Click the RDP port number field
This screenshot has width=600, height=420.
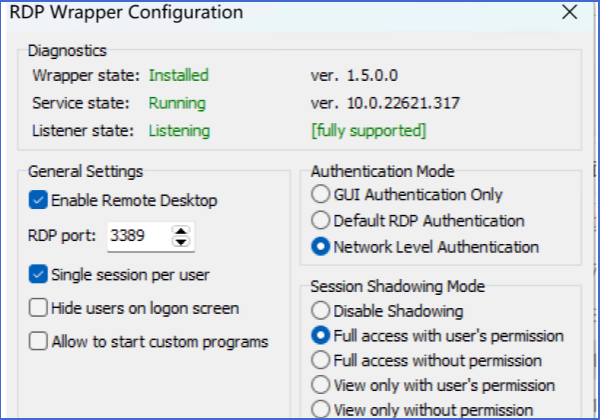pos(135,236)
